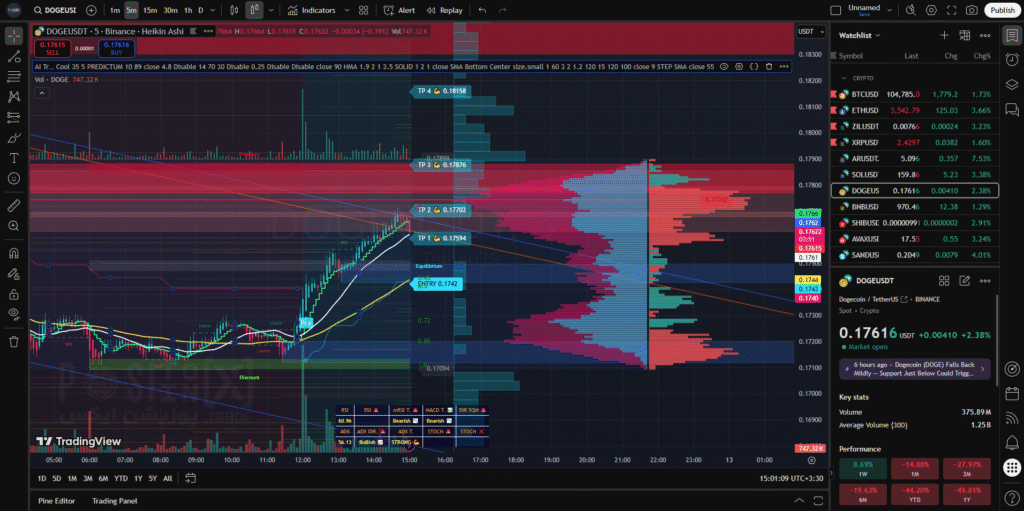The image size is (1024, 511).
Task: Open the Pine Editor tab
Action: coord(56,501)
